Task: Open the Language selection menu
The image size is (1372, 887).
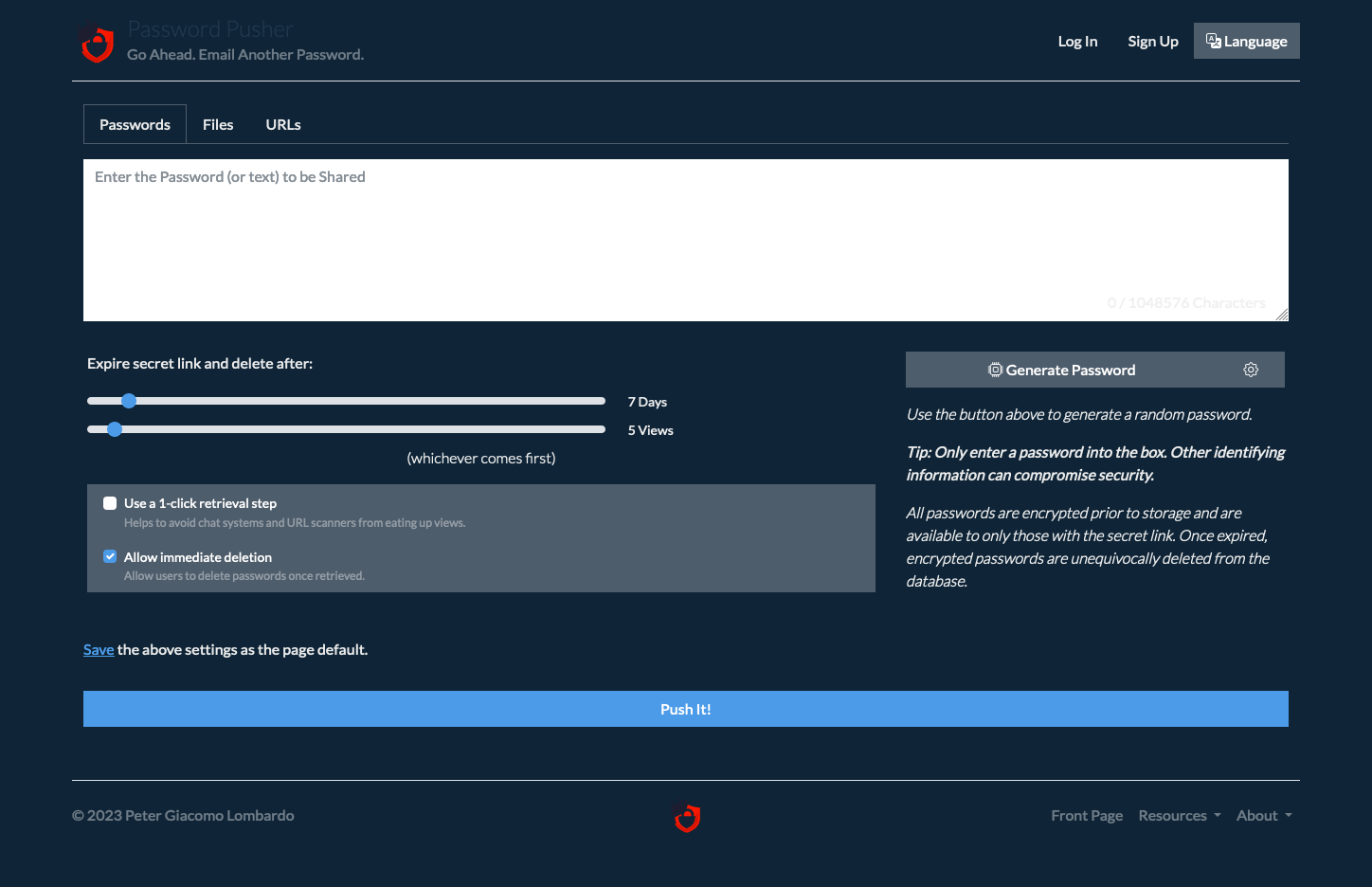Action: pos(1246,40)
